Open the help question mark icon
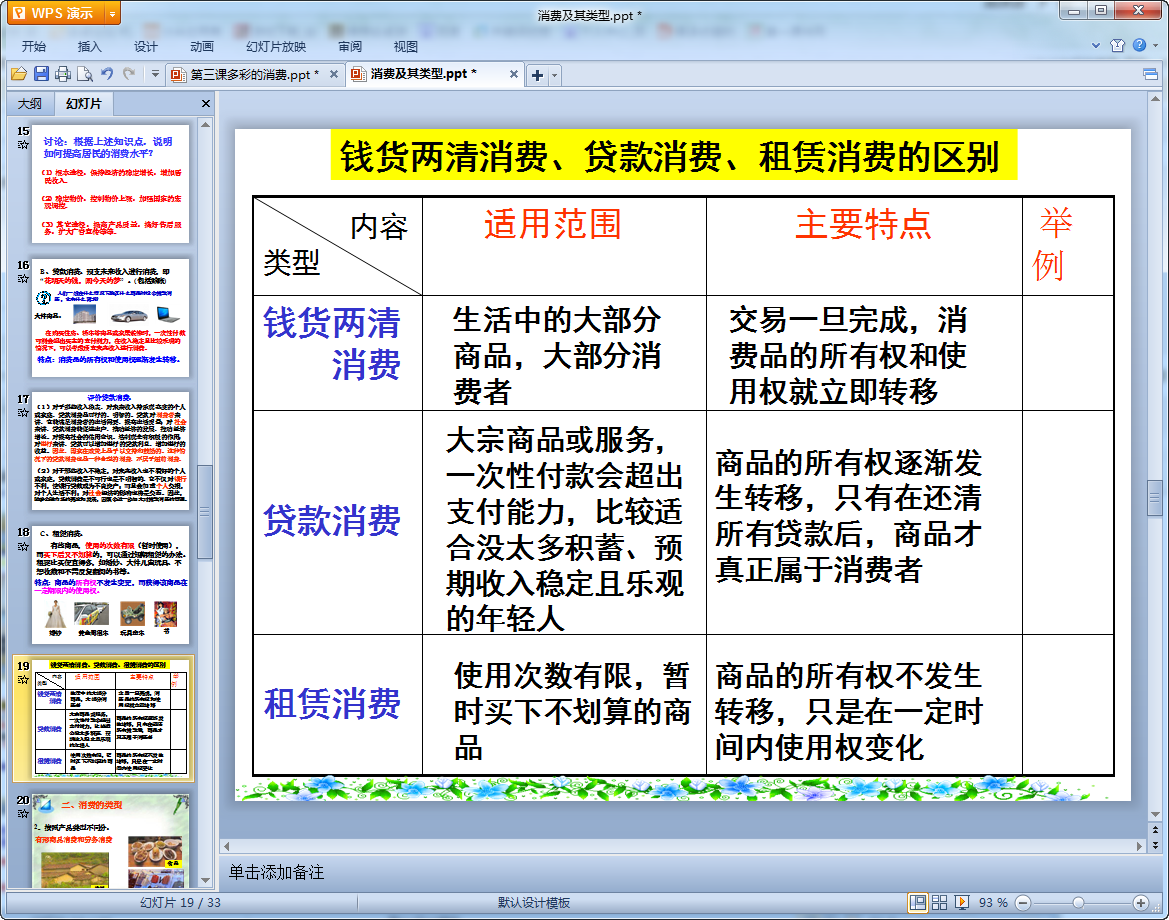 pos(1139,45)
